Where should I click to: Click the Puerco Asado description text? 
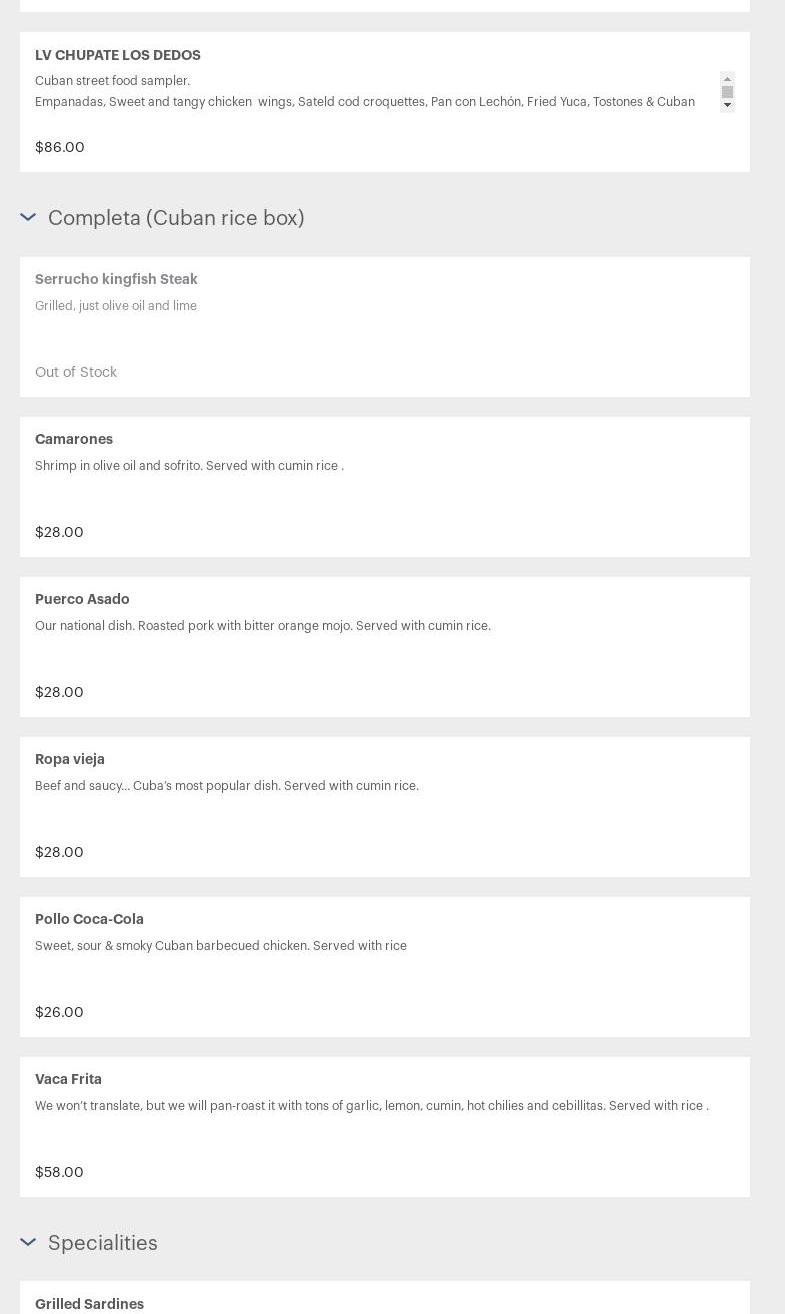point(263,626)
